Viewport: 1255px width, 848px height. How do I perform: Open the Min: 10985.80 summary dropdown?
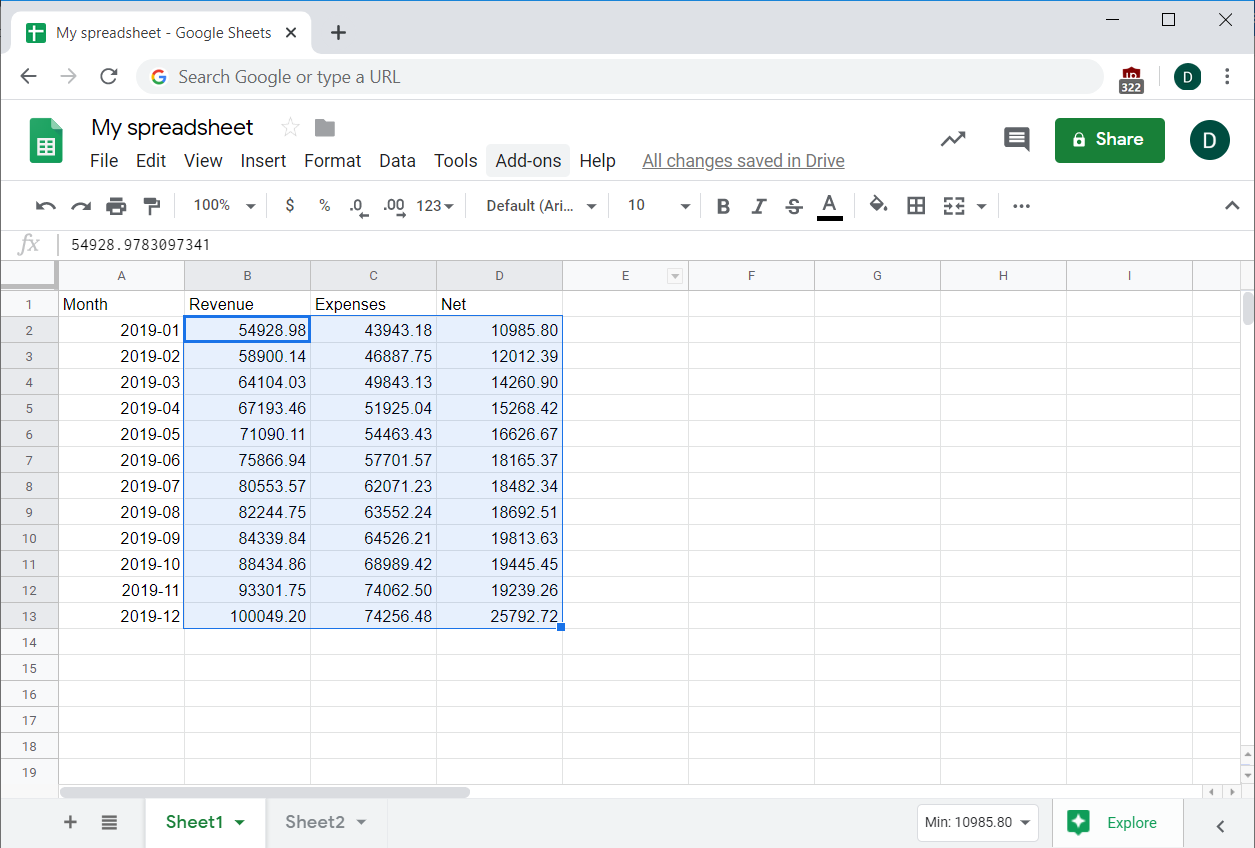(977, 823)
